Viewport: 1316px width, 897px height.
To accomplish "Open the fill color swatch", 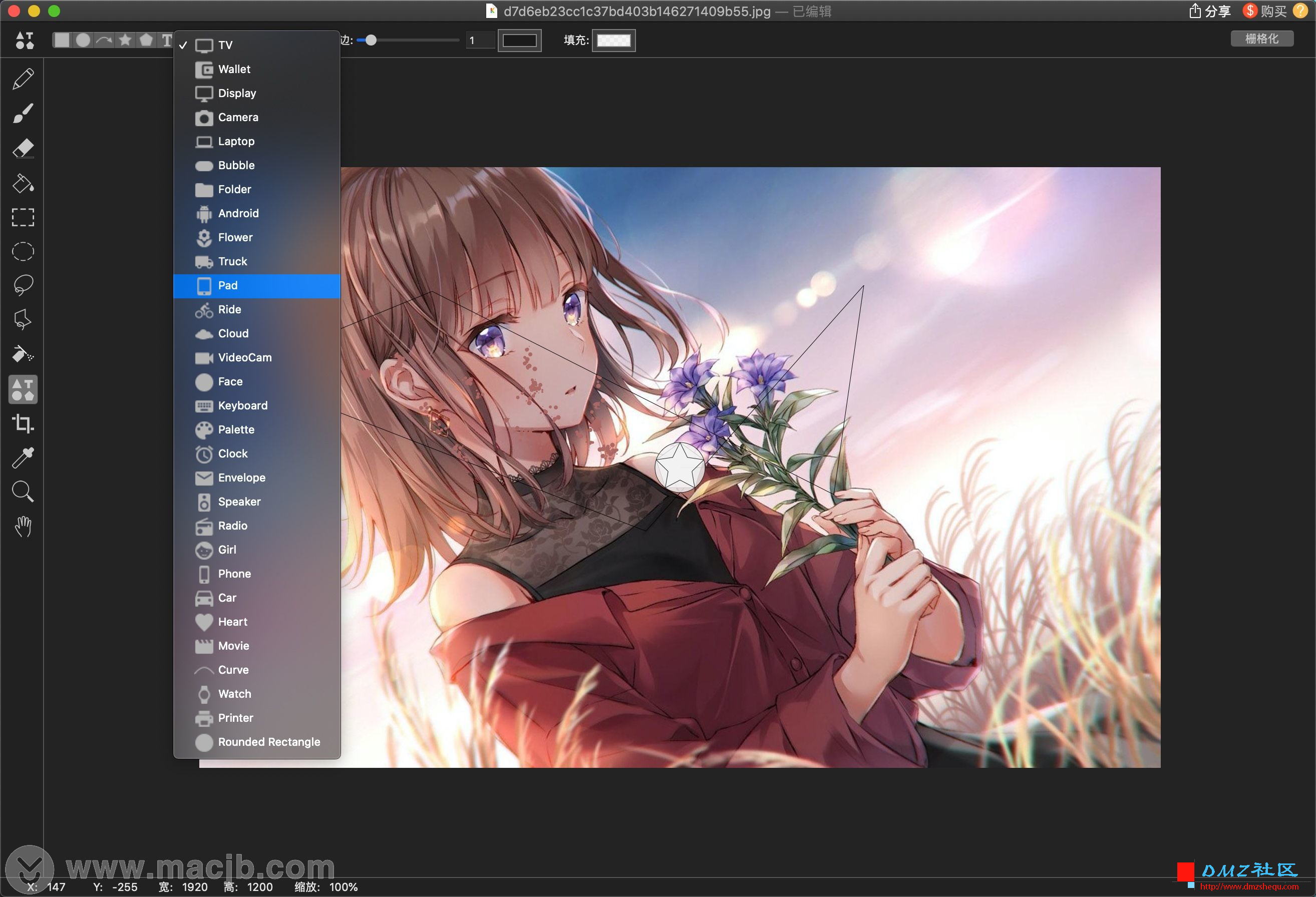I will click(613, 40).
